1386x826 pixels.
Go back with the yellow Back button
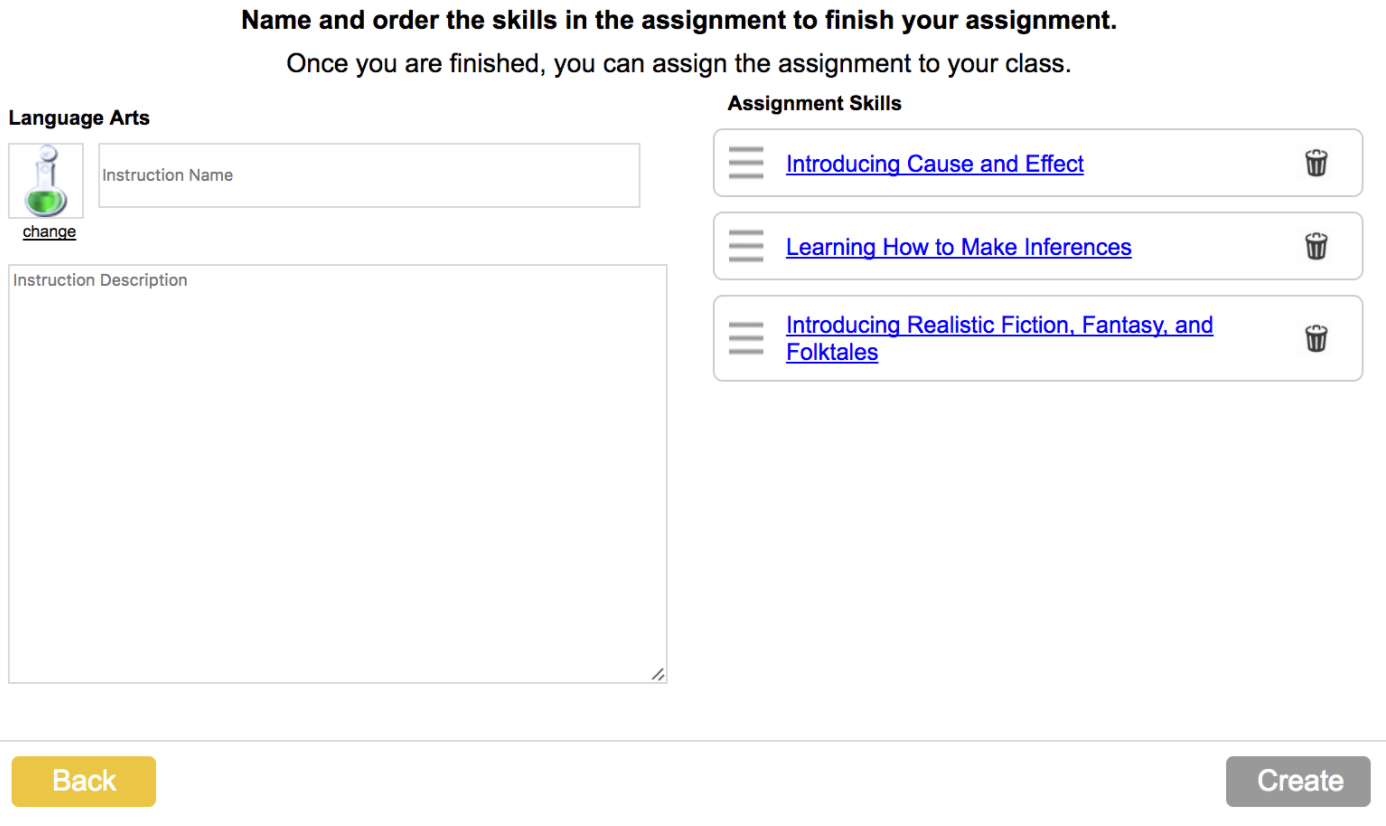pyautogui.click(x=84, y=781)
